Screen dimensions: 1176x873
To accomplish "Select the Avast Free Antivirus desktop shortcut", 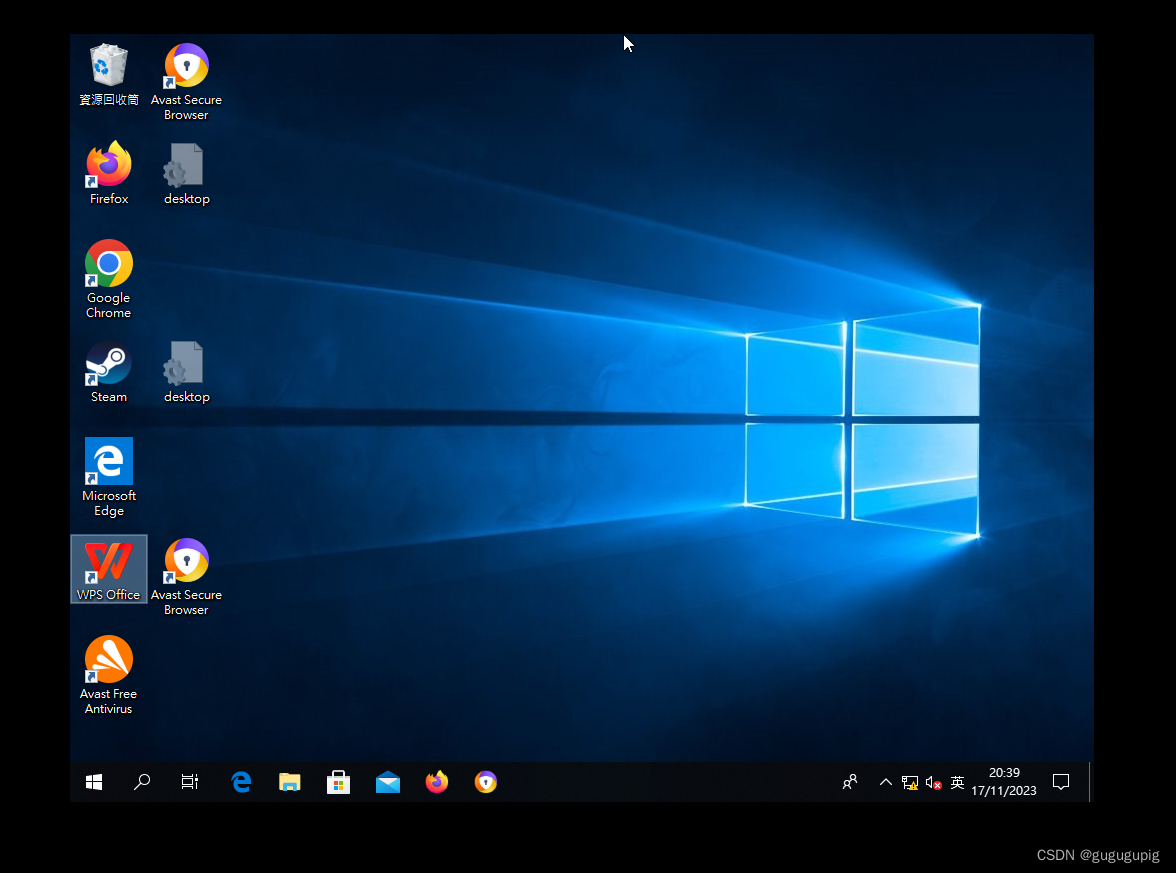I will pos(109,675).
